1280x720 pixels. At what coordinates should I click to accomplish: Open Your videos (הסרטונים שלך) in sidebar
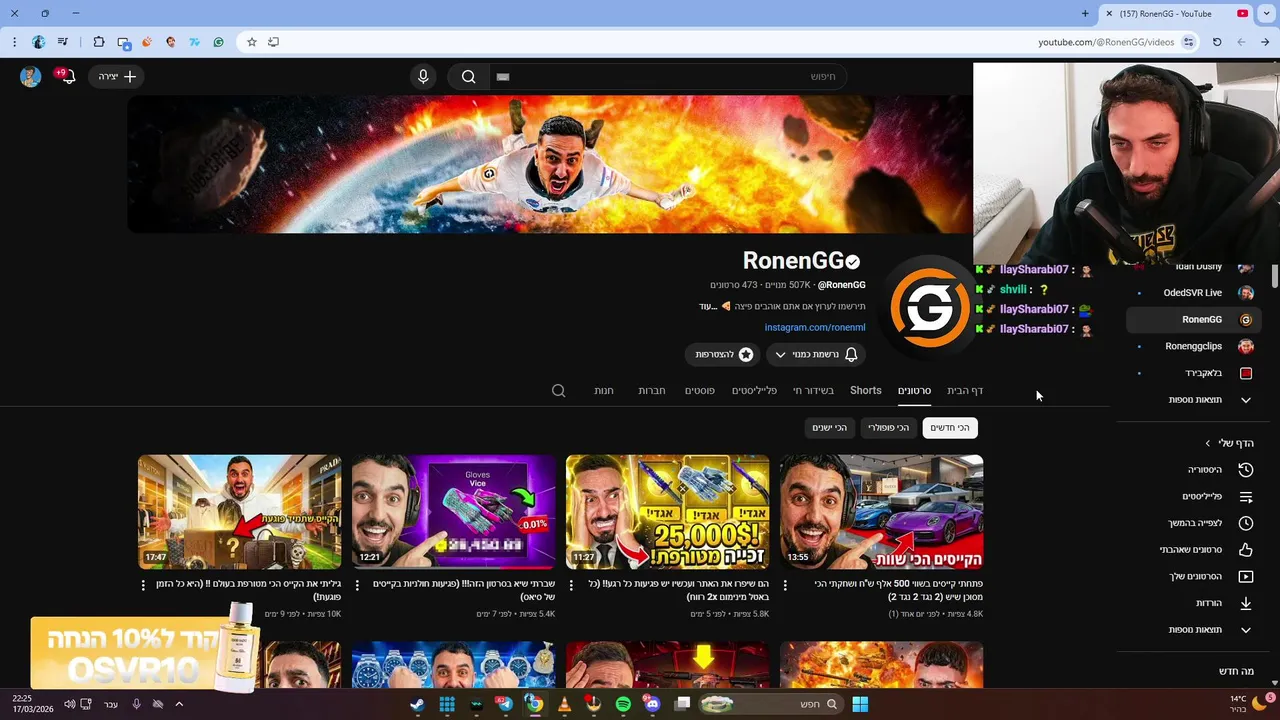pos(1192,577)
